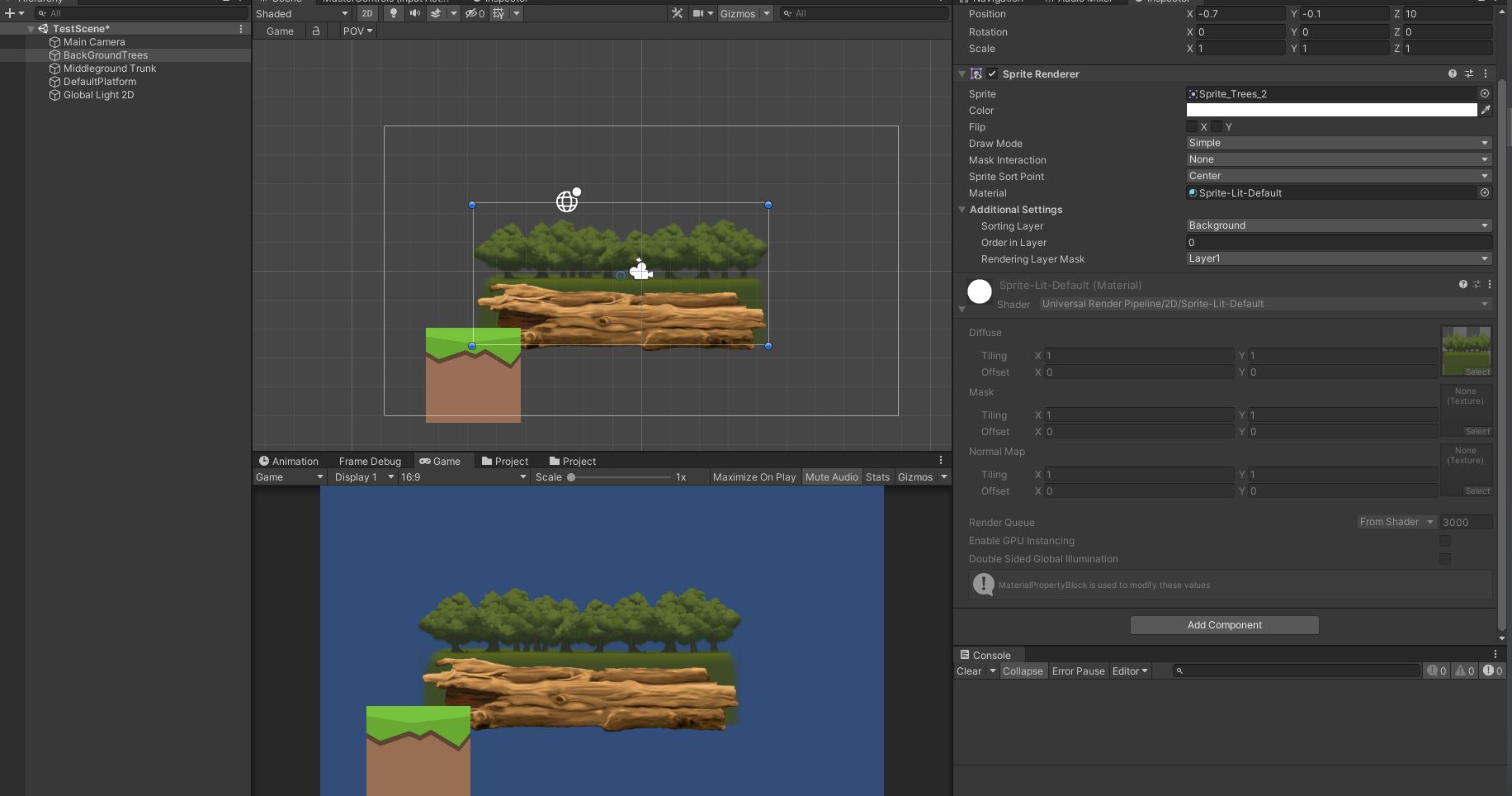Image resolution: width=1512 pixels, height=796 pixels.
Task: Click the Sprite-Lit-Default material preview sphere
Action: (980, 291)
